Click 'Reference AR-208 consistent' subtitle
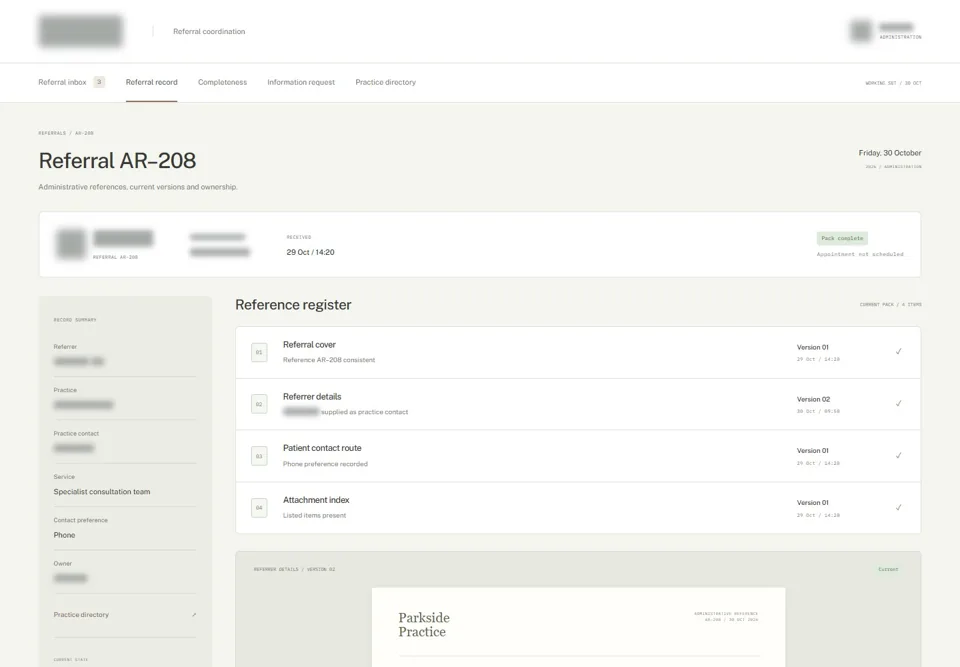This screenshot has height=667, width=960. [329, 360]
